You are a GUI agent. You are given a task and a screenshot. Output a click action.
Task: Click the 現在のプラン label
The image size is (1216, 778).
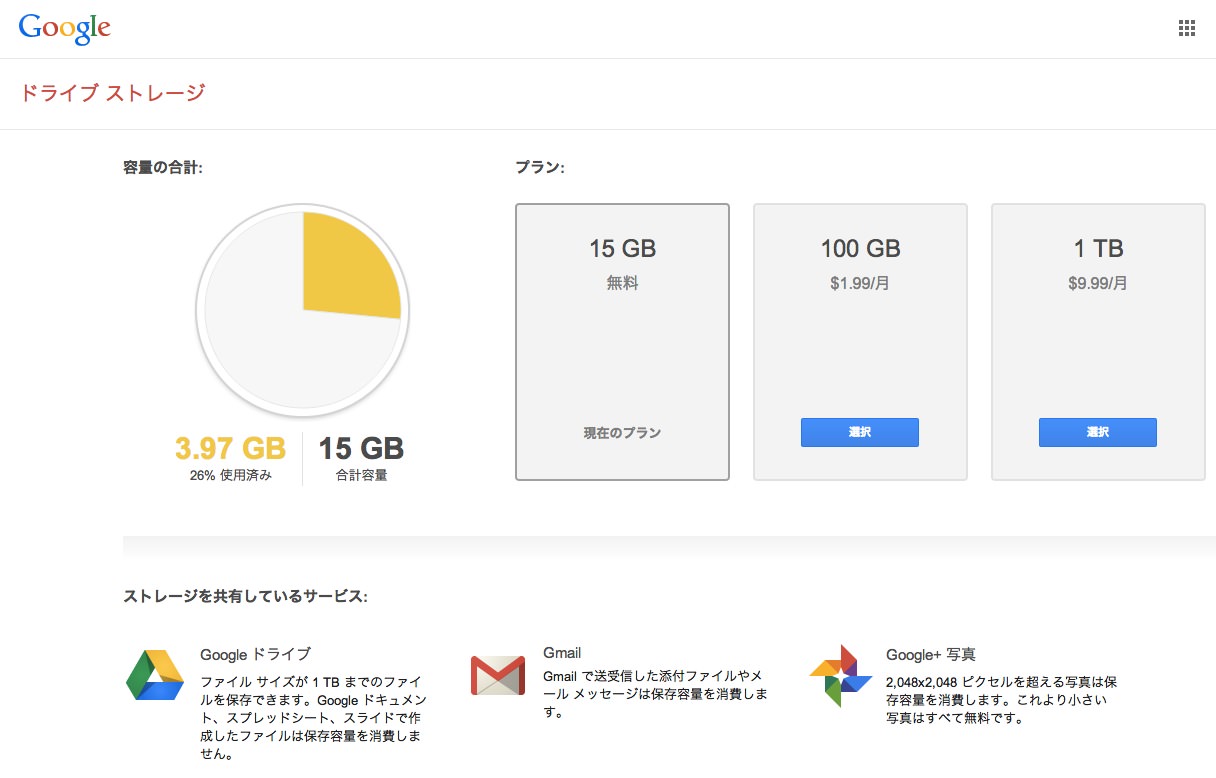click(x=622, y=433)
